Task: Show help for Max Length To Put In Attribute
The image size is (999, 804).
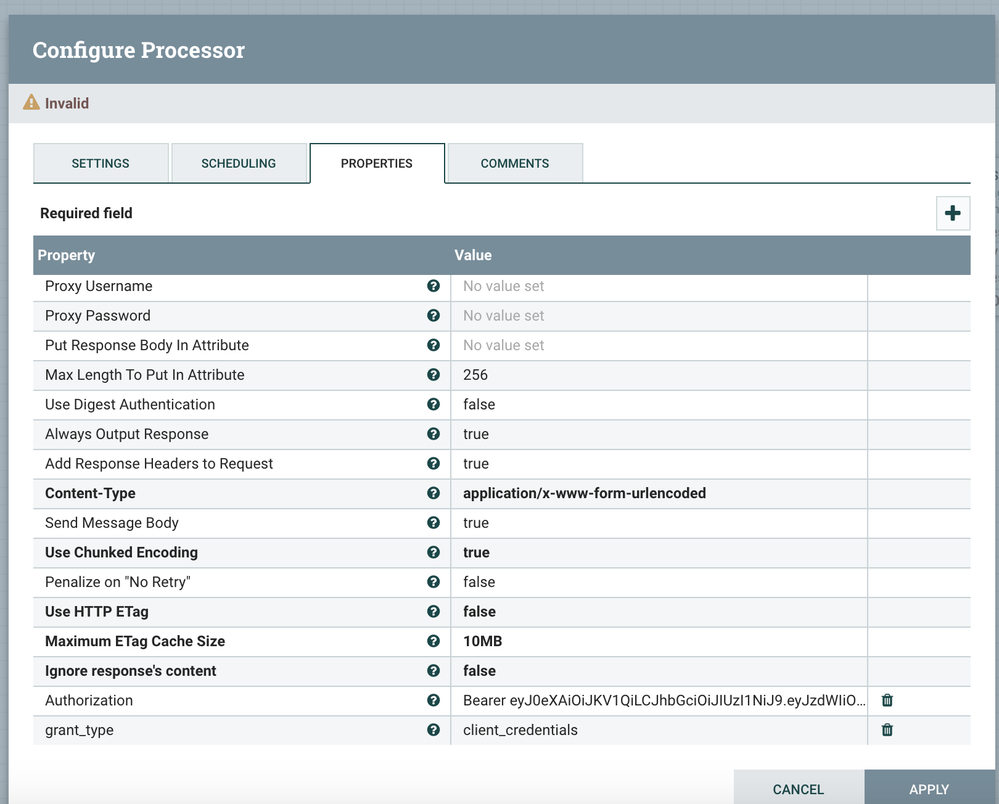Action: point(433,375)
